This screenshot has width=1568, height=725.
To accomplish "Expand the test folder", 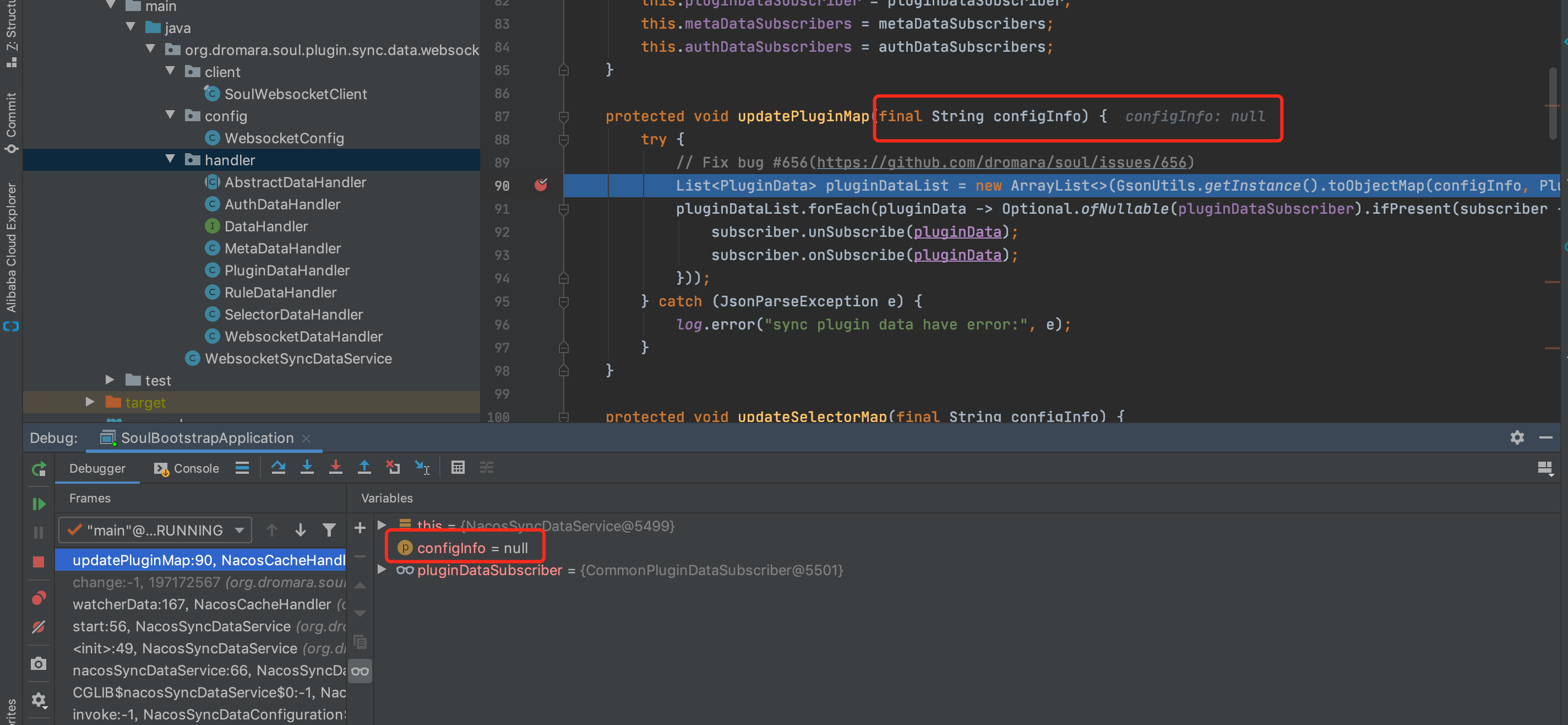I will (x=110, y=380).
